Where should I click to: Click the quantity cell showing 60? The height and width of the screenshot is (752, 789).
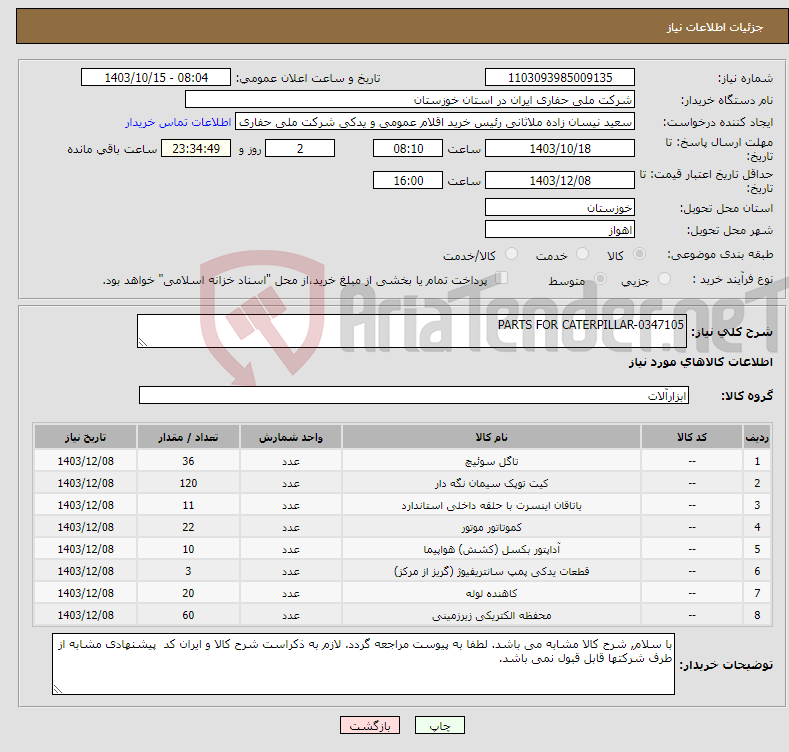[x=188, y=616]
